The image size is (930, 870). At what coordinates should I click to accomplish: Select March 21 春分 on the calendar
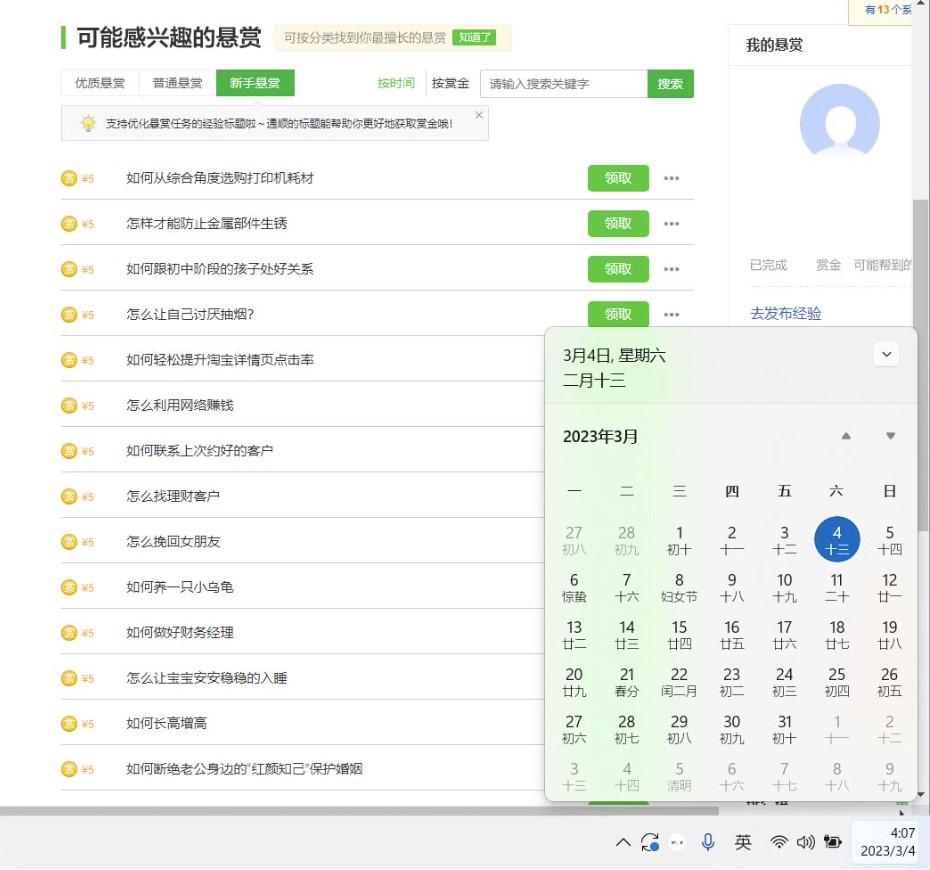point(625,681)
